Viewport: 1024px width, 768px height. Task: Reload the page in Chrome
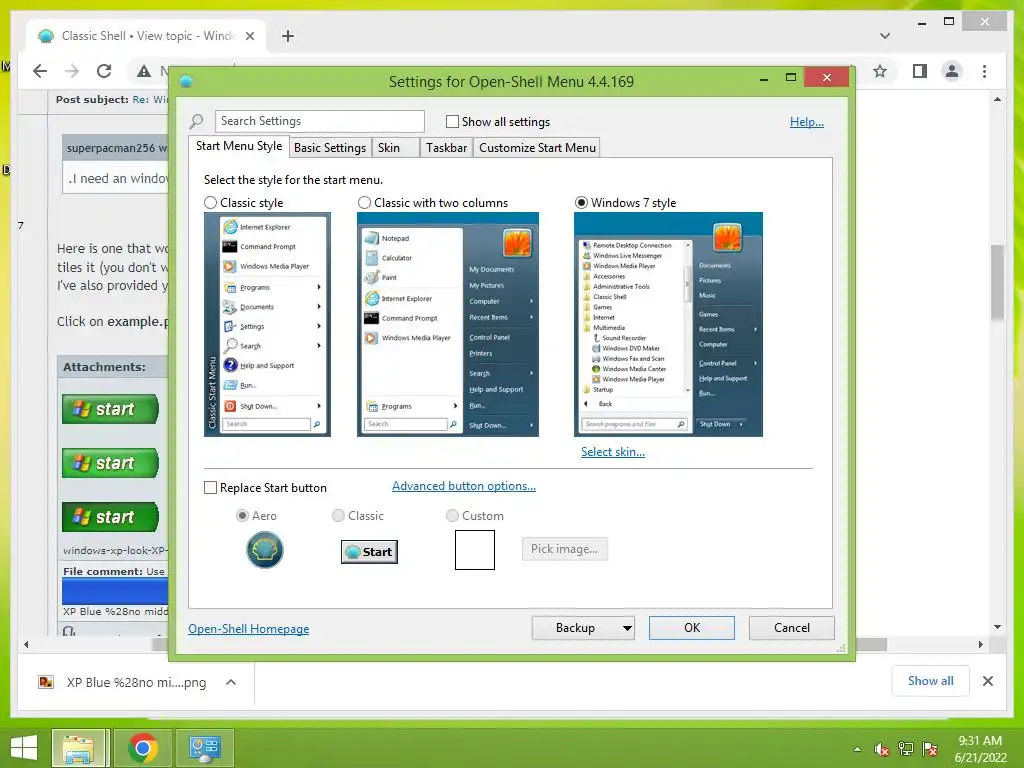[x=104, y=71]
